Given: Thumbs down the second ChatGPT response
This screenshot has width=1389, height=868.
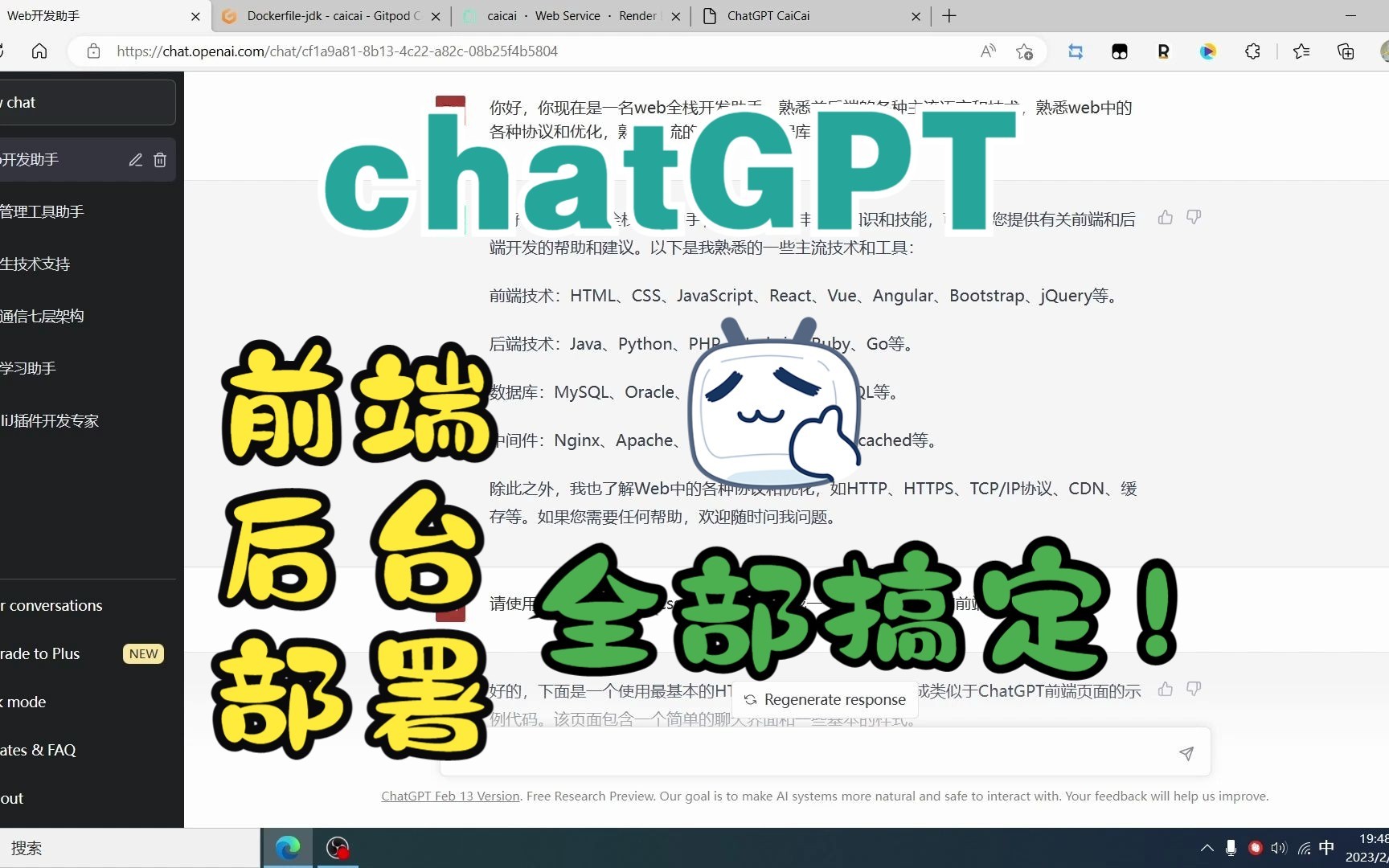Looking at the screenshot, I should [x=1194, y=689].
